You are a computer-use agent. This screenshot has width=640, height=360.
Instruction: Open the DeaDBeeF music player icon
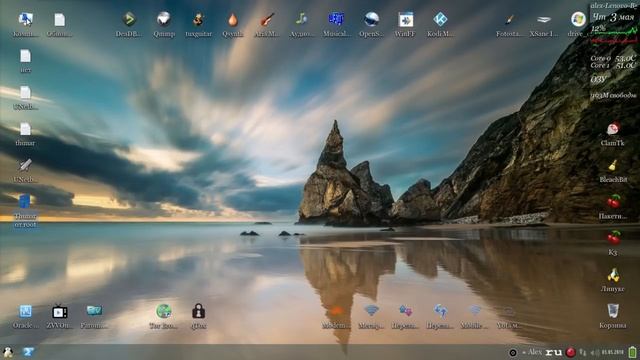click(129, 19)
